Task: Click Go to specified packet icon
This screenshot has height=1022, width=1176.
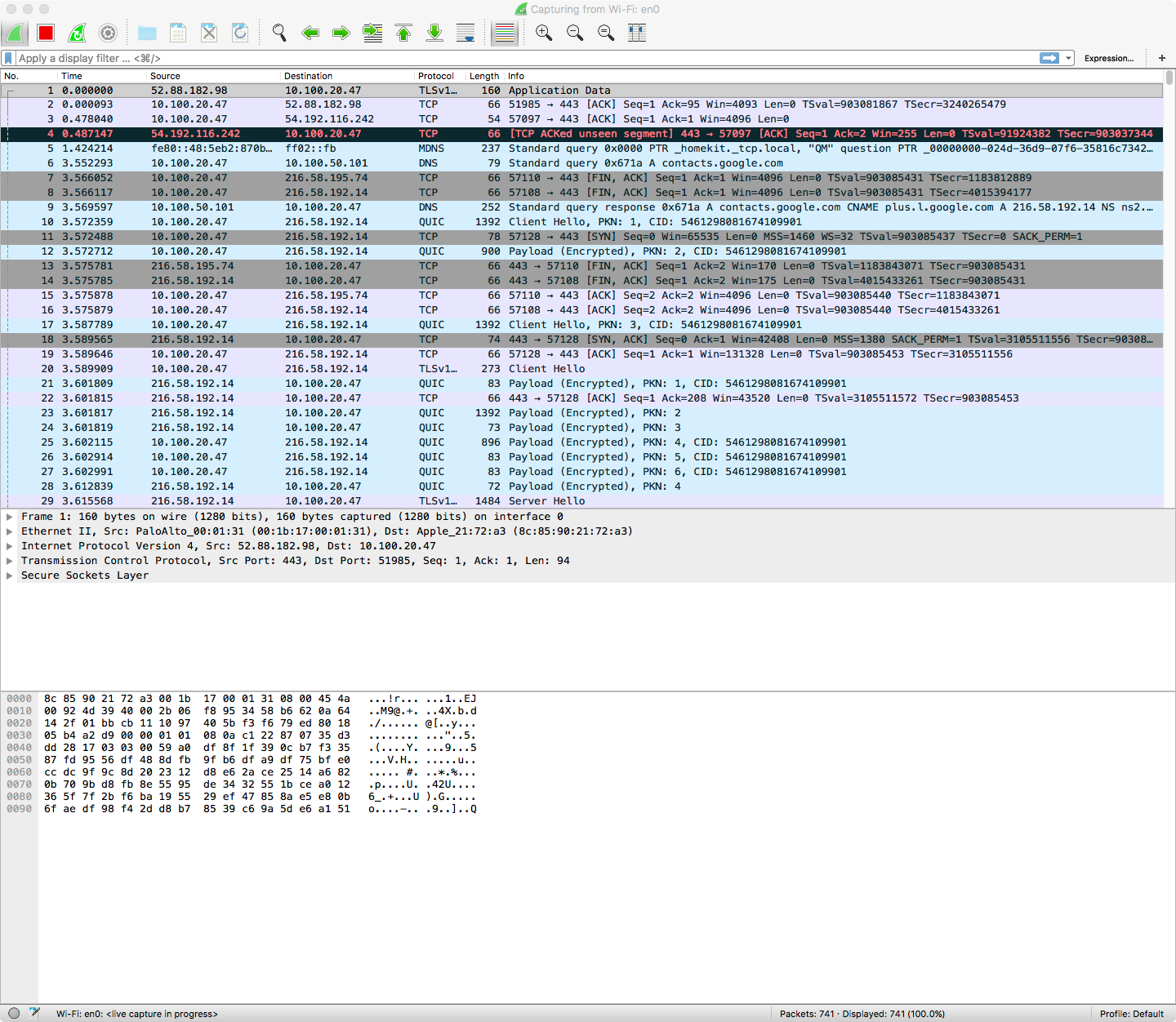Action: (x=372, y=33)
